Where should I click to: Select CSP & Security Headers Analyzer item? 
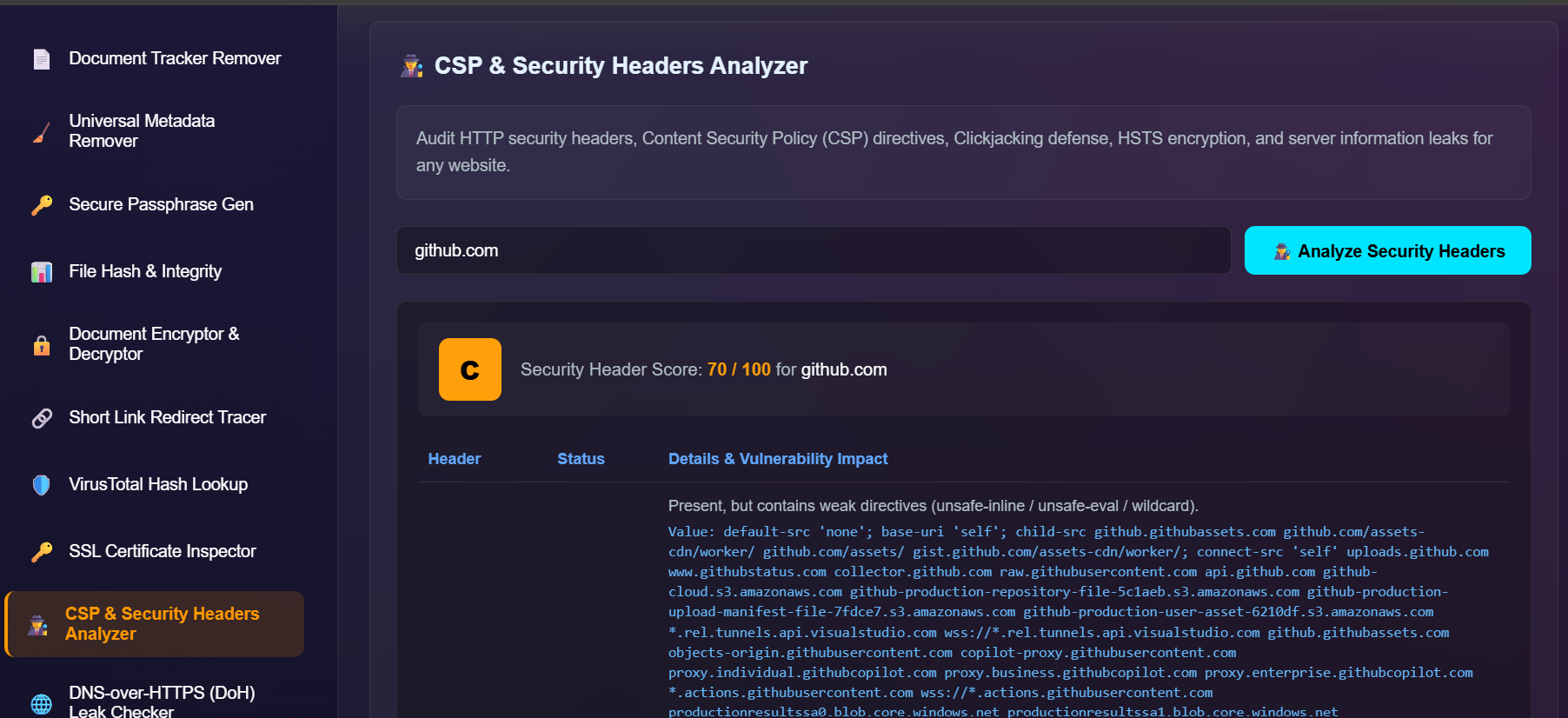(x=155, y=624)
